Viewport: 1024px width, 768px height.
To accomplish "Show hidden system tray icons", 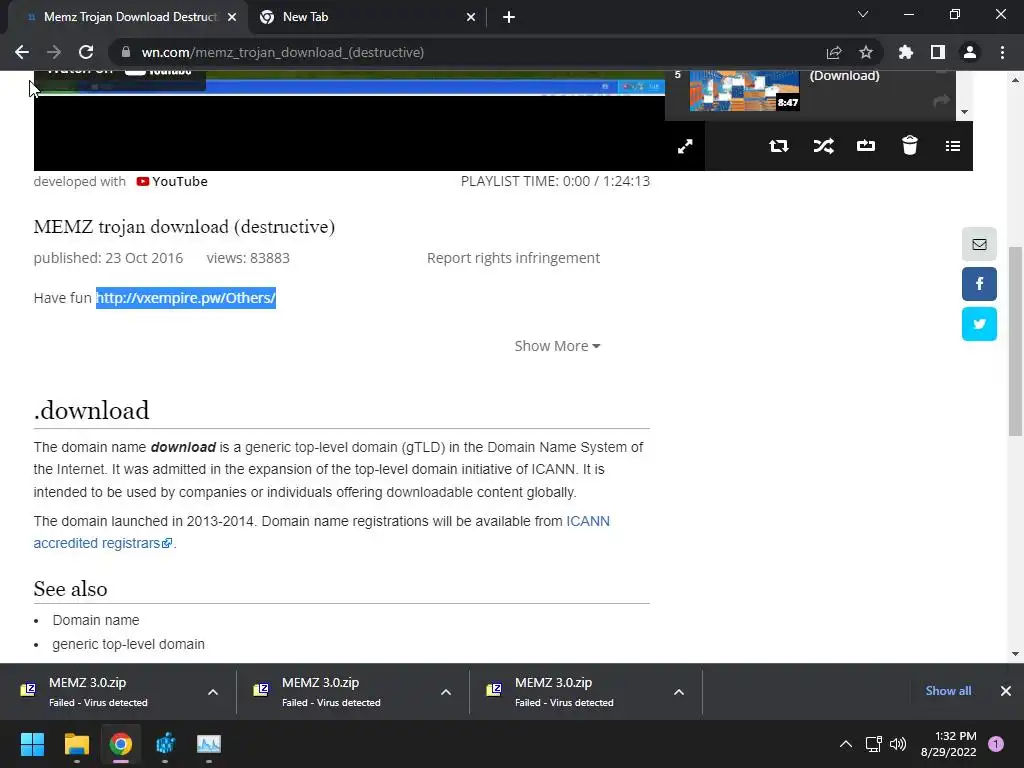I will coord(846,744).
